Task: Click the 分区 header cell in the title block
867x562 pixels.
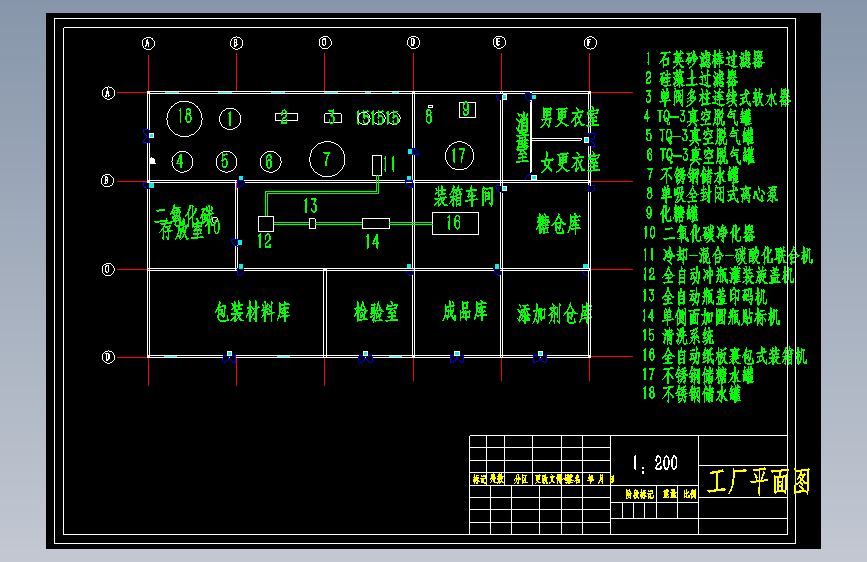Action: click(520, 479)
